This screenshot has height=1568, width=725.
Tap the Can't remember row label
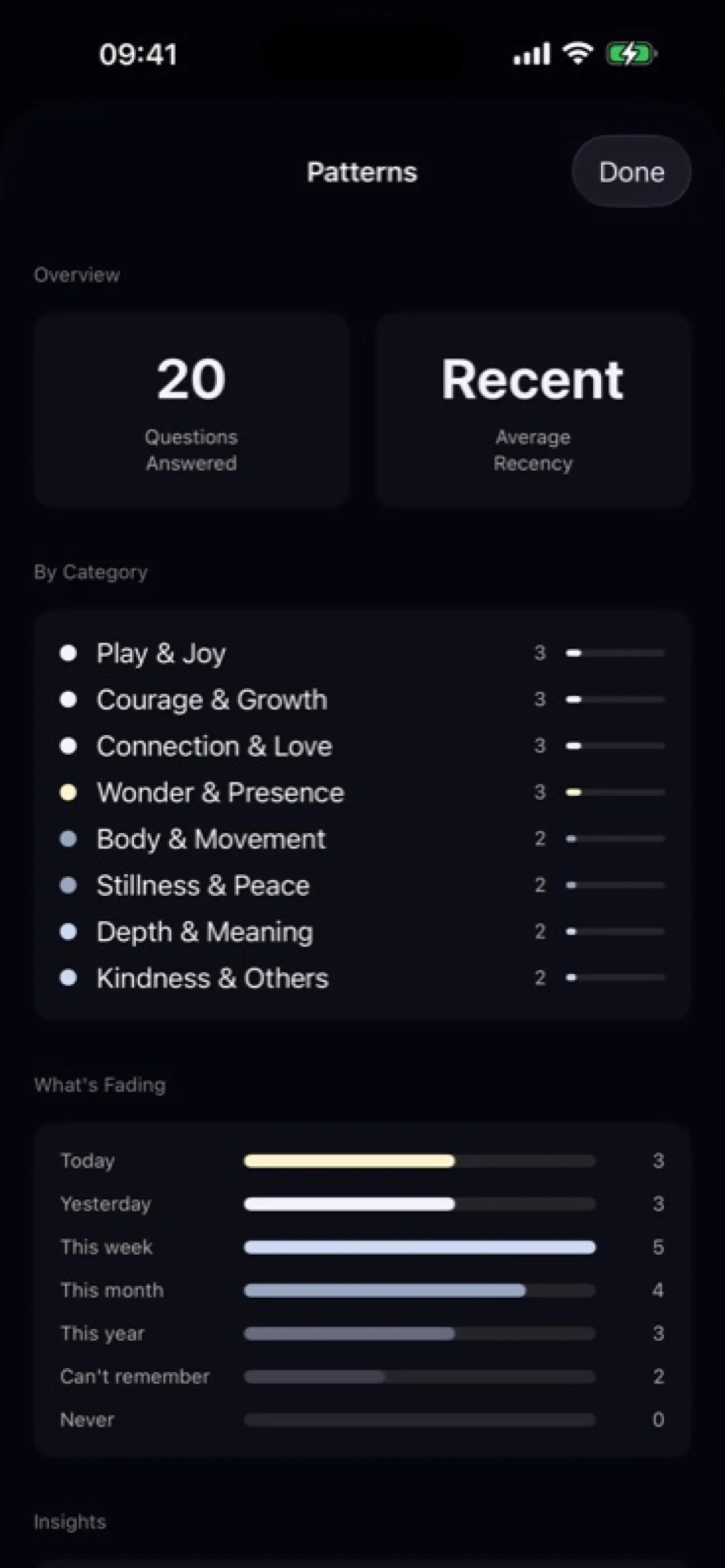[134, 1377]
